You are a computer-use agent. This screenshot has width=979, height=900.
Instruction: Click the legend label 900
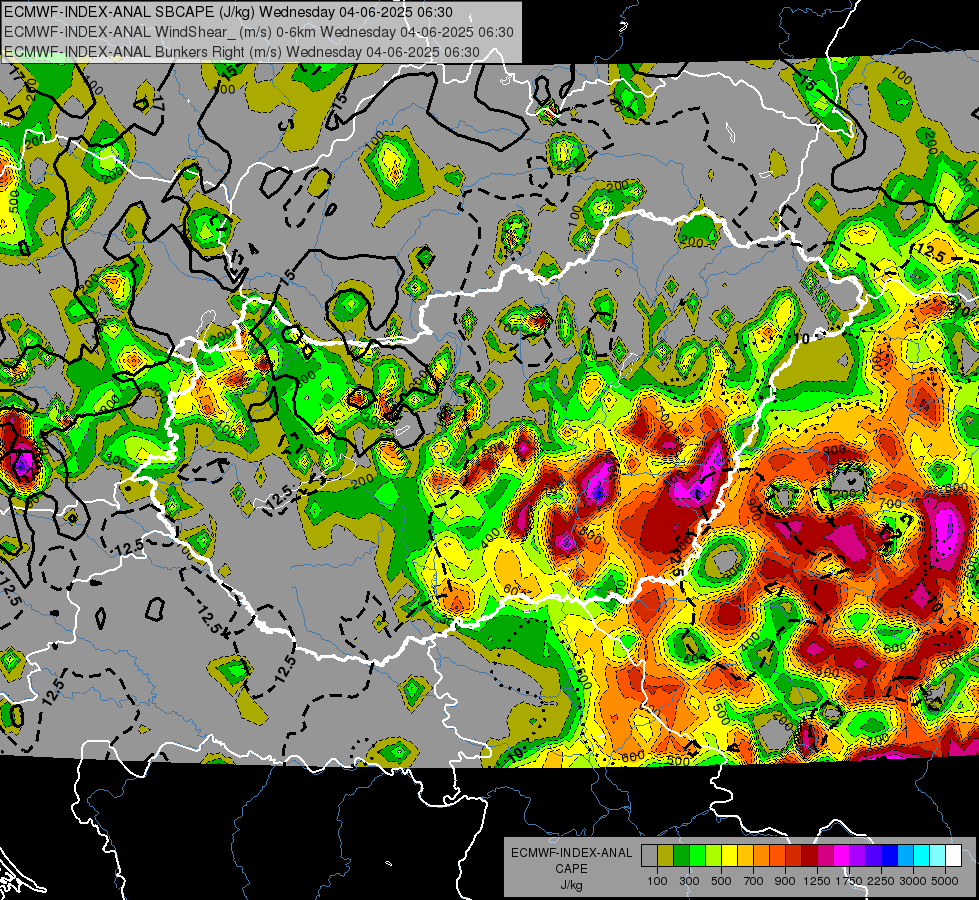(x=785, y=881)
